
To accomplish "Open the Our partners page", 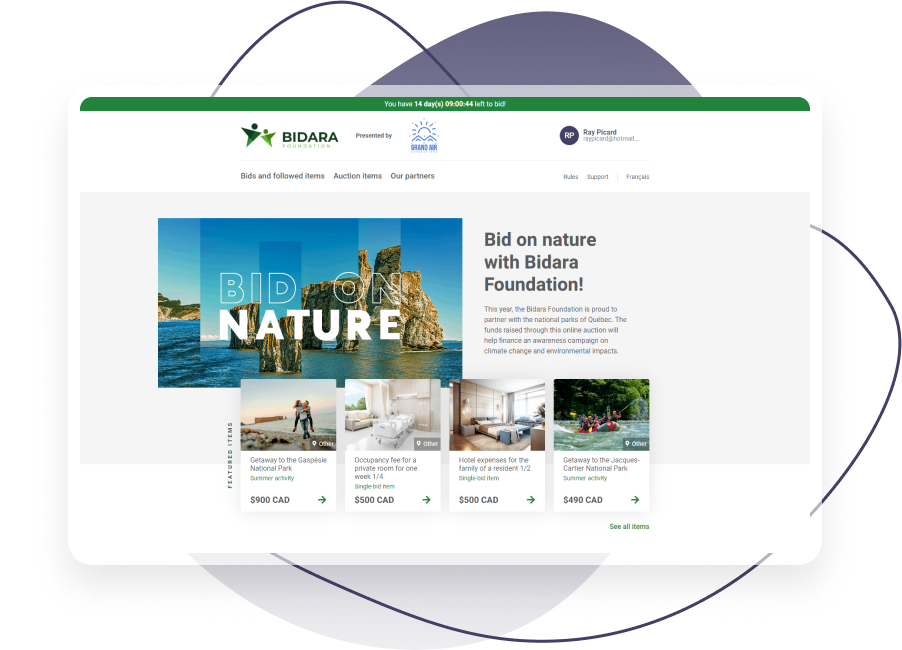I will pos(412,176).
